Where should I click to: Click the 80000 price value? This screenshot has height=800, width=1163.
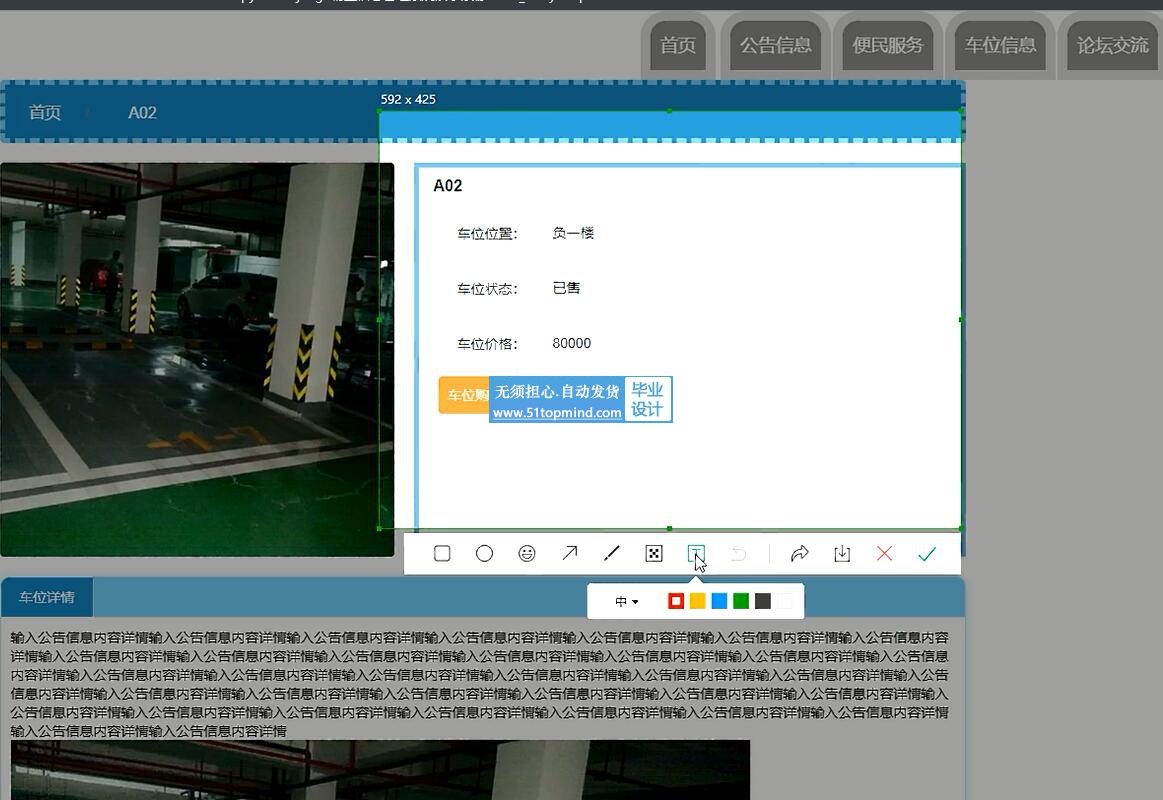point(571,343)
